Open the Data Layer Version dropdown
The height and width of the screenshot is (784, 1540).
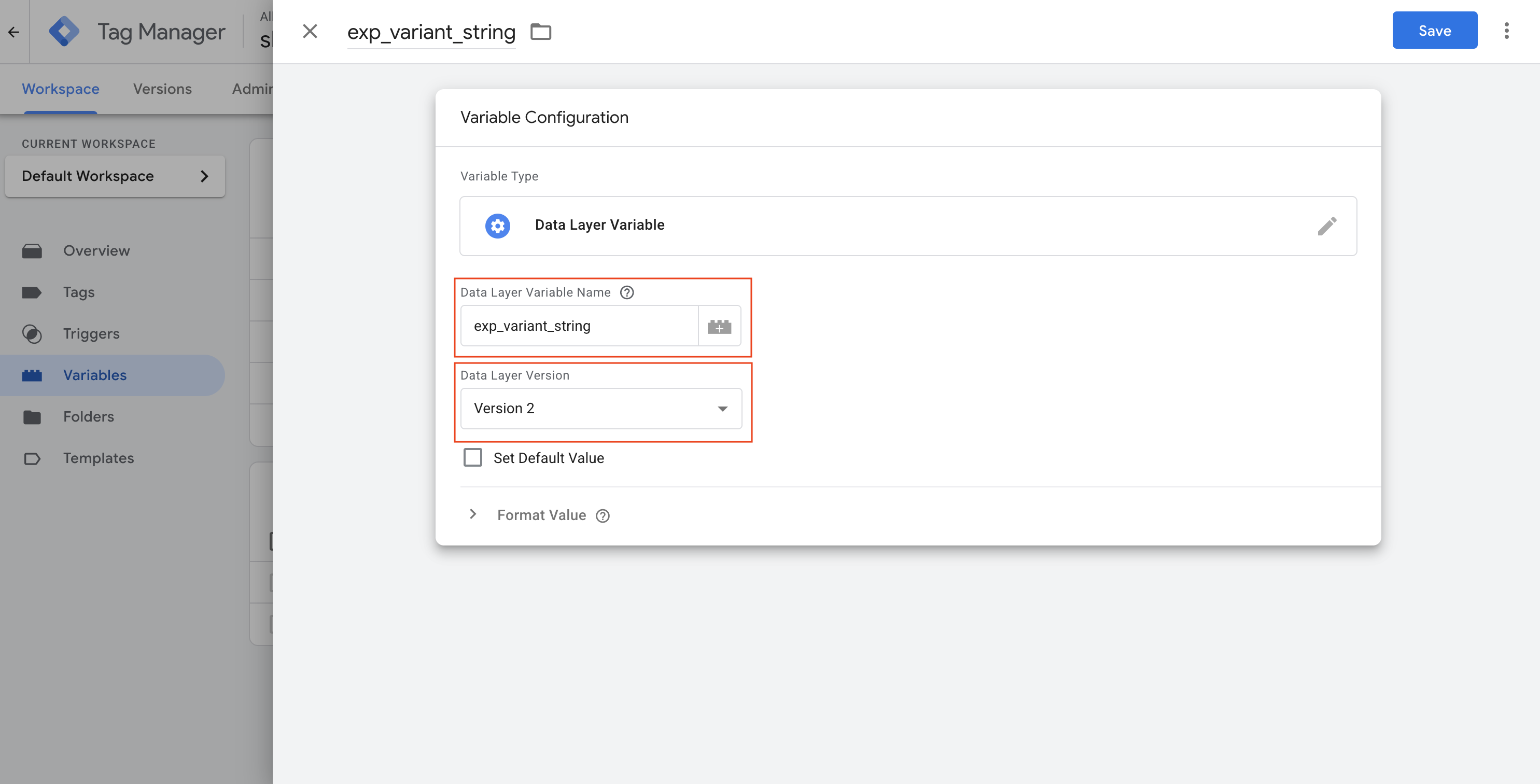pos(601,409)
